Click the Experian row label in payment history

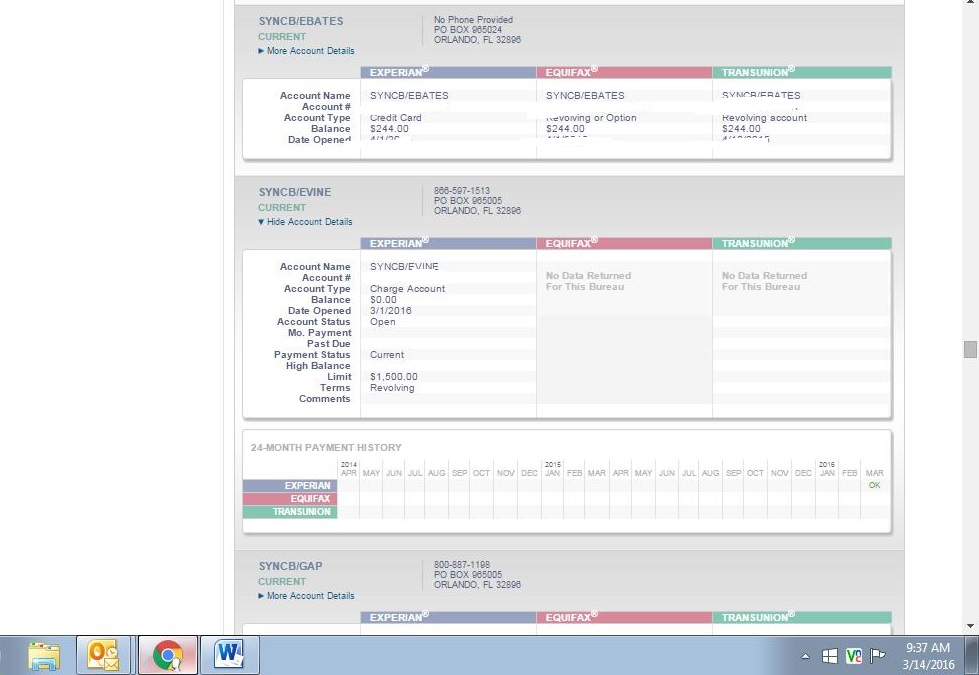(290, 486)
